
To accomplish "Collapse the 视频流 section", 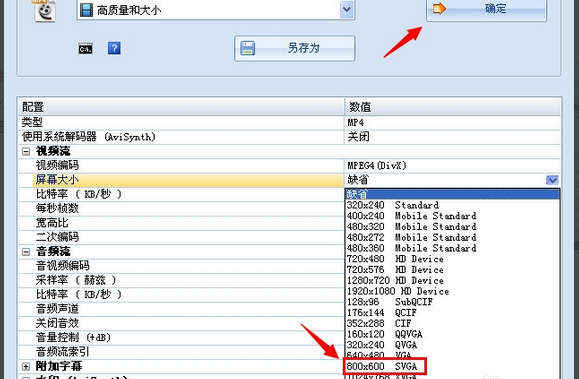I will [26, 151].
